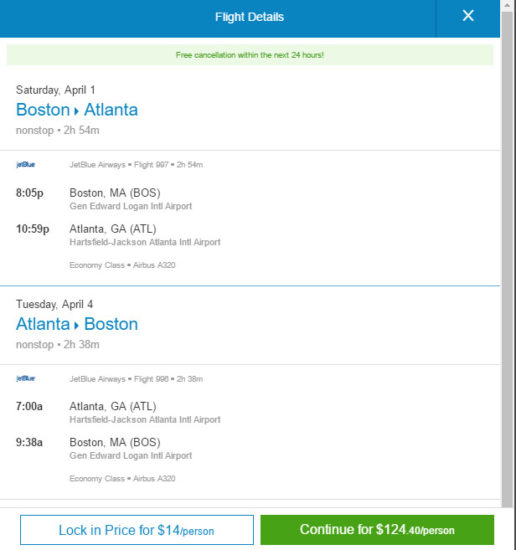The image size is (516, 550).
Task: Click the JetBlue logo for flight 997
Action: coord(26,165)
